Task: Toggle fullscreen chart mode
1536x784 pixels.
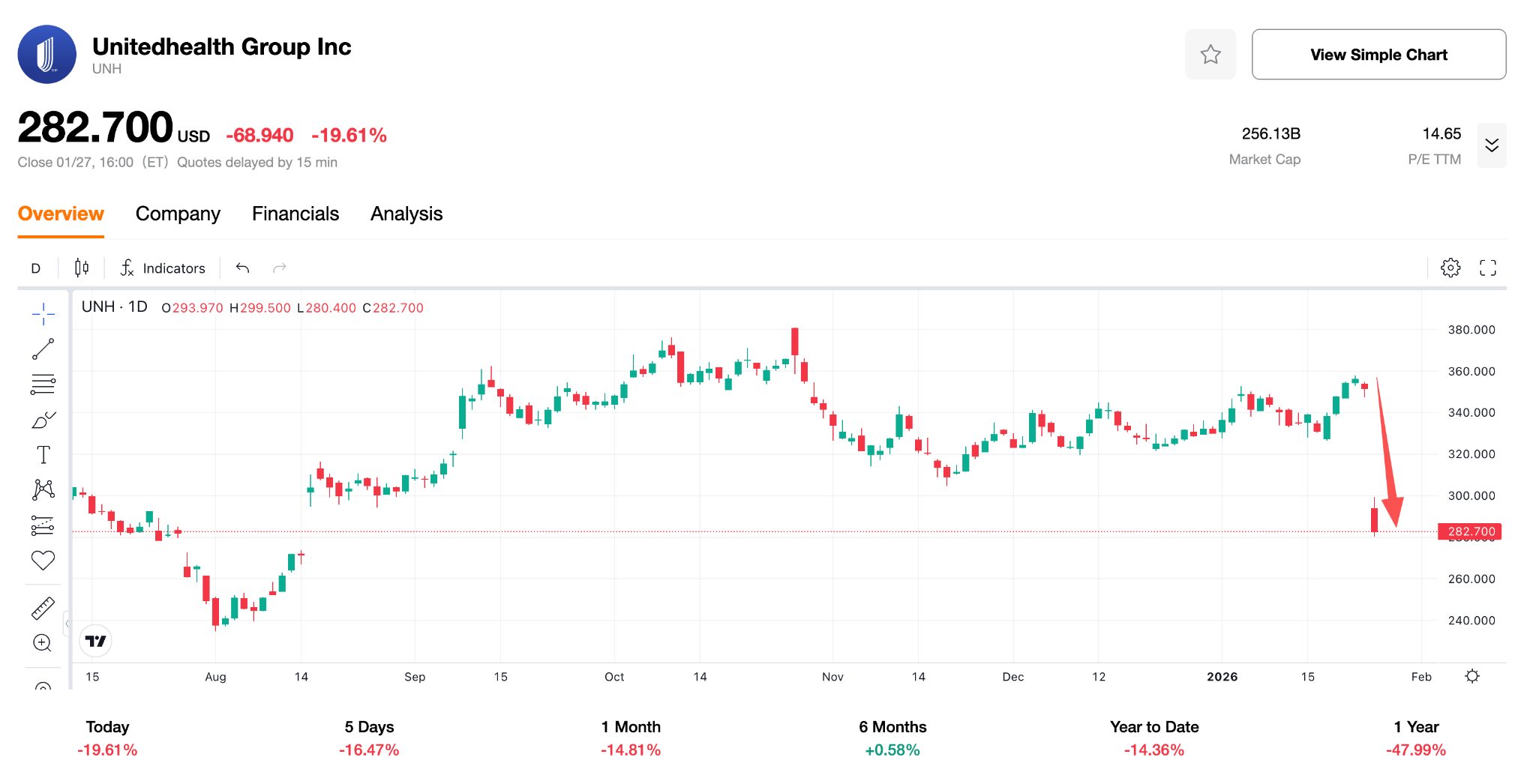Action: tap(1487, 268)
